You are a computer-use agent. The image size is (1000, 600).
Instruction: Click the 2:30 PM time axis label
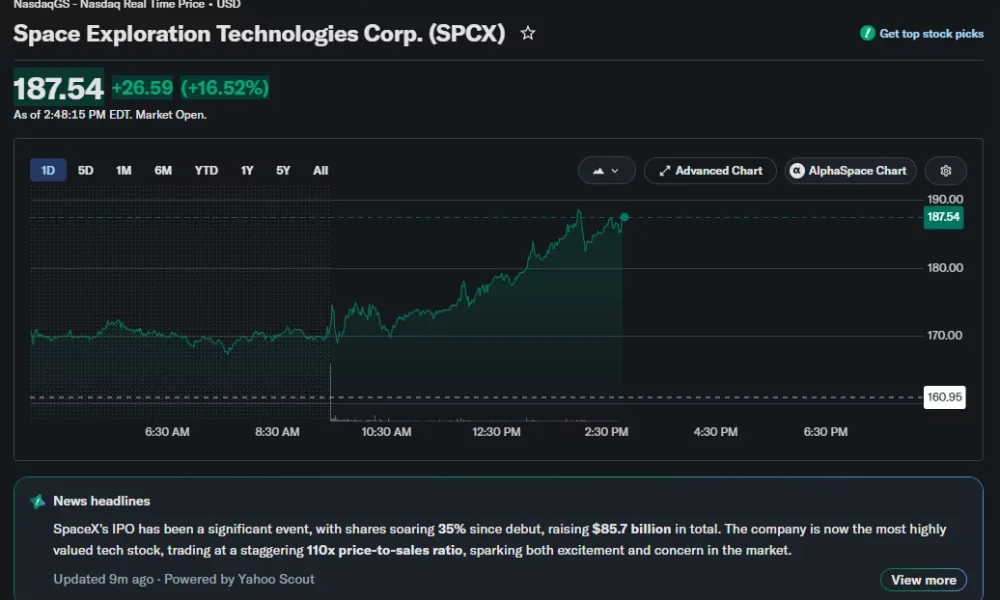click(x=606, y=432)
